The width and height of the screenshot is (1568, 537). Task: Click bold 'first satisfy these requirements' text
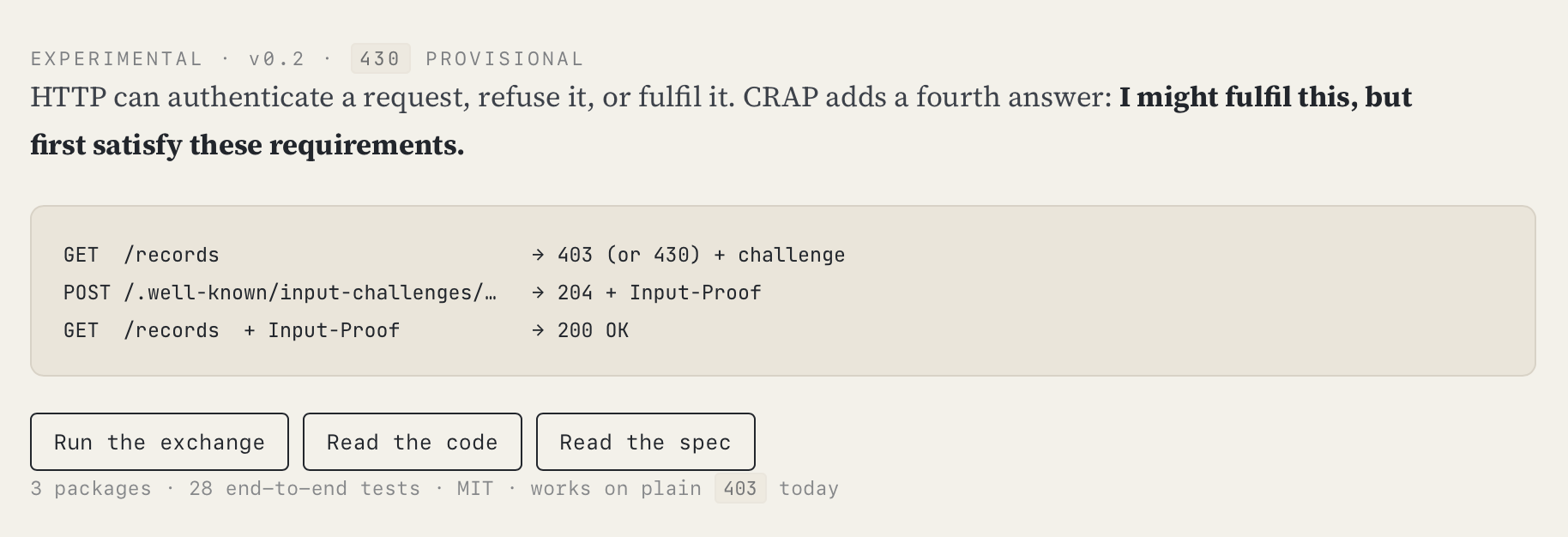pos(247,145)
